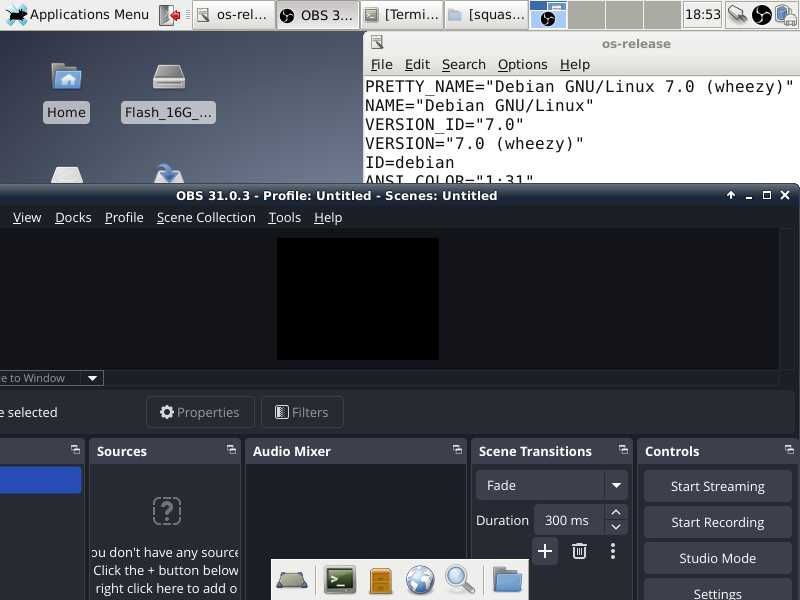The width and height of the screenshot is (800, 600).
Task: Float the Scene Transitions dock panel
Action: (x=623, y=449)
